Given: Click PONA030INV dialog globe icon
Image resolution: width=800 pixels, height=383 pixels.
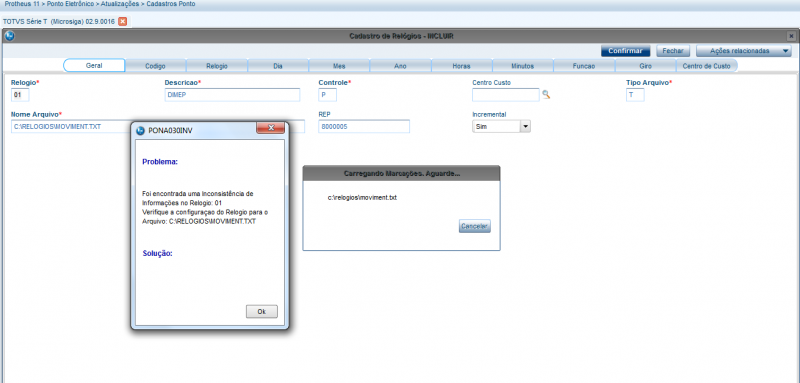Looking at the screenshot, I should coord(140,131).
